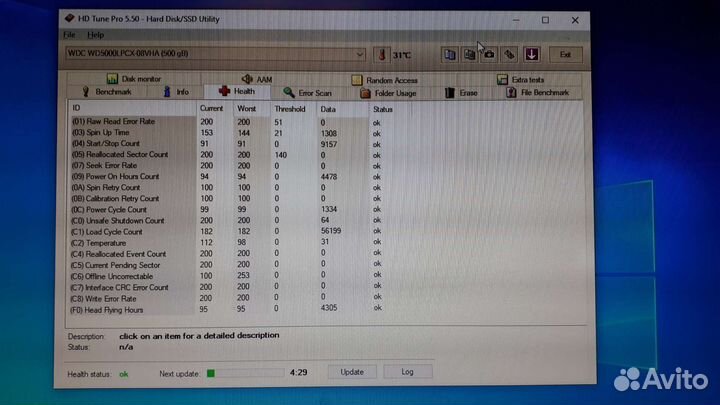This screenshot has height=405, width=720.
Task: Select the Seek Error Rate row
Action: [x=227, y=166]
